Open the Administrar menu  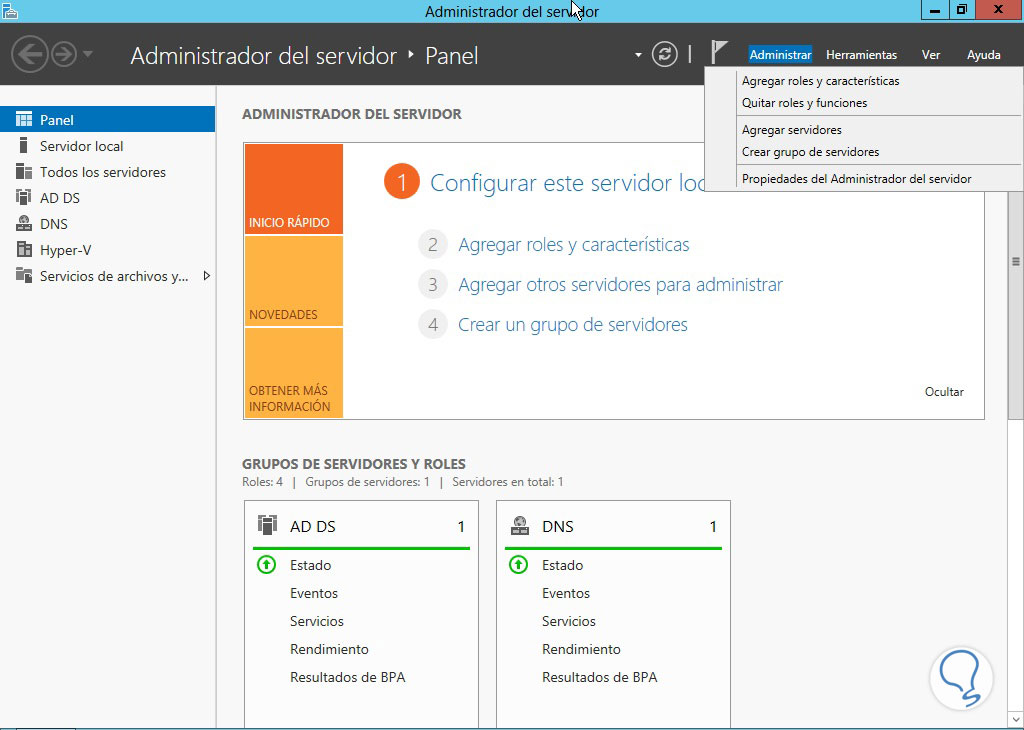[x=780, y=55]
